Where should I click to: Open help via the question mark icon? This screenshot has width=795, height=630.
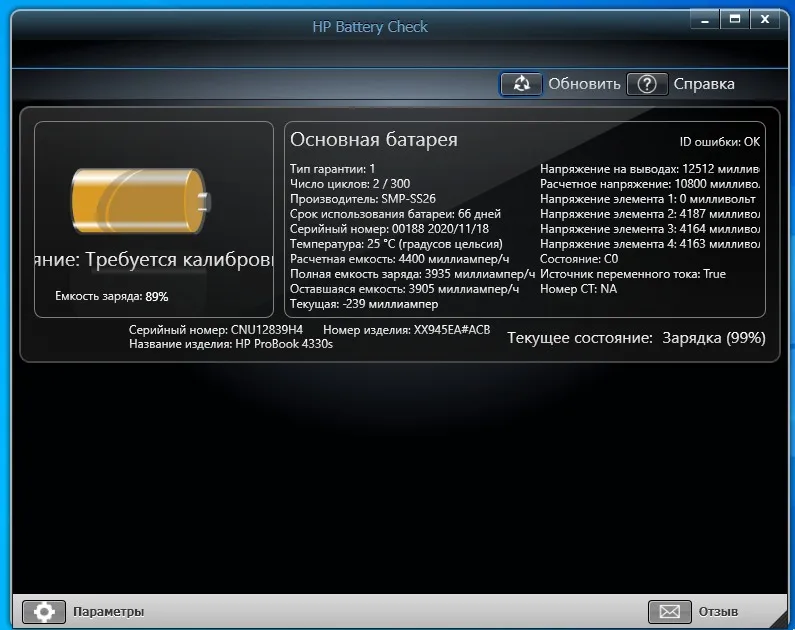coord(646,84)
